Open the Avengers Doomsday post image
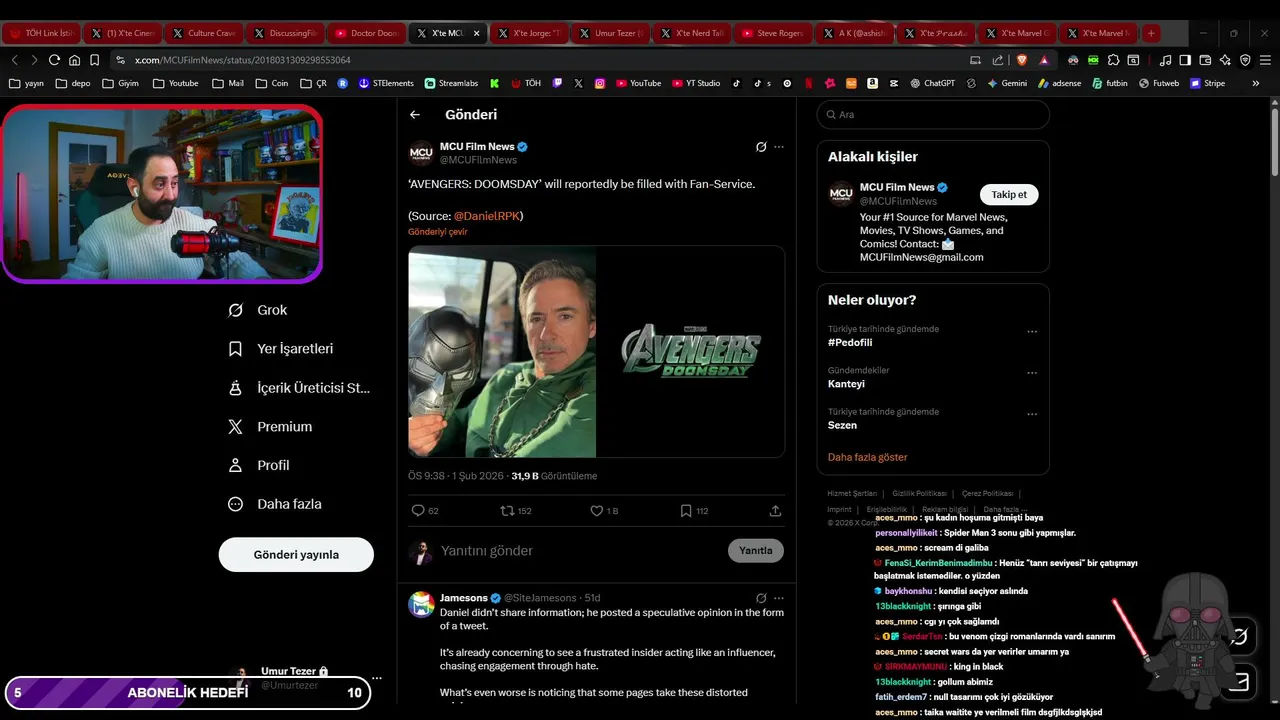This screenshot has height=720, width=1280. click(596, 352)
